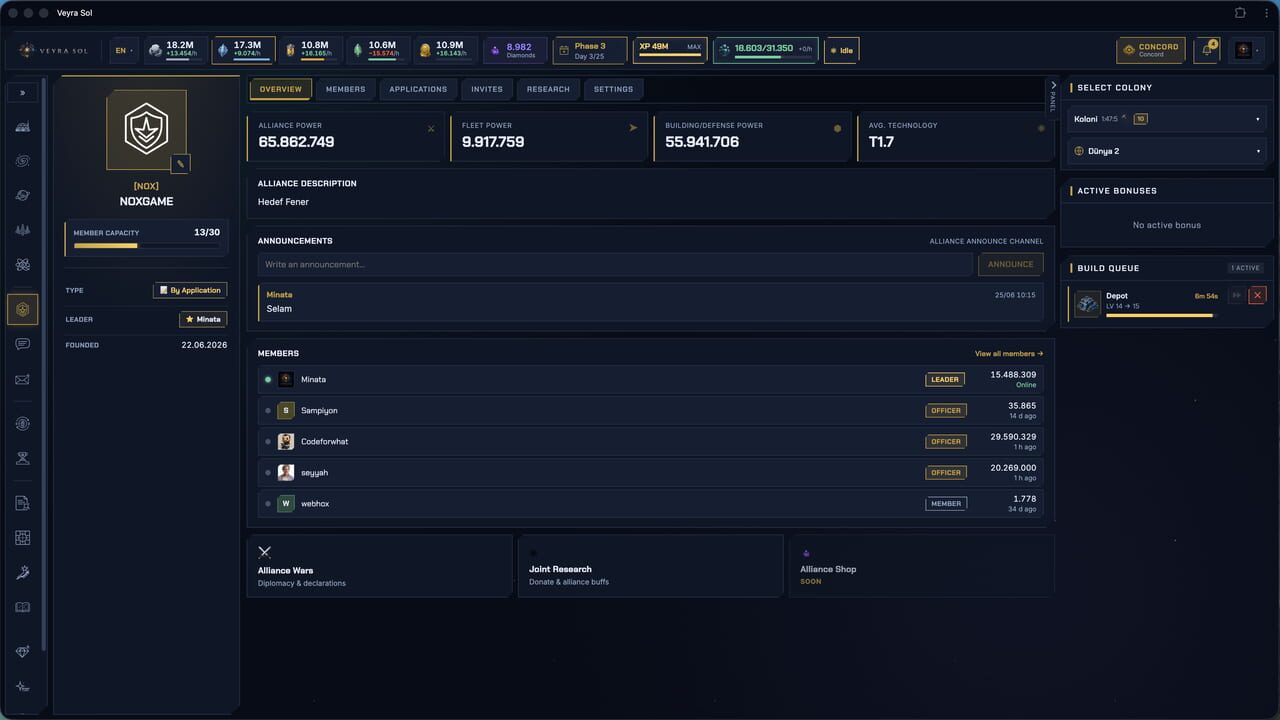This screenshot has width=1280, height=720.
Task: Open the circular target icon in the sidebar
Action: [22, 424]
